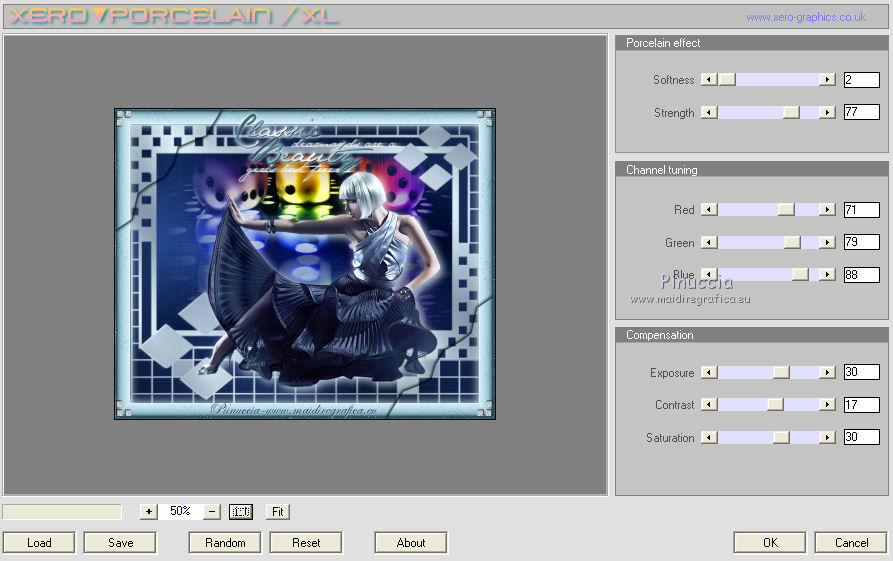This screenshot has height=561, width=893.
Task: Increase Red channel with right arrow
Action: click(827, 210)
